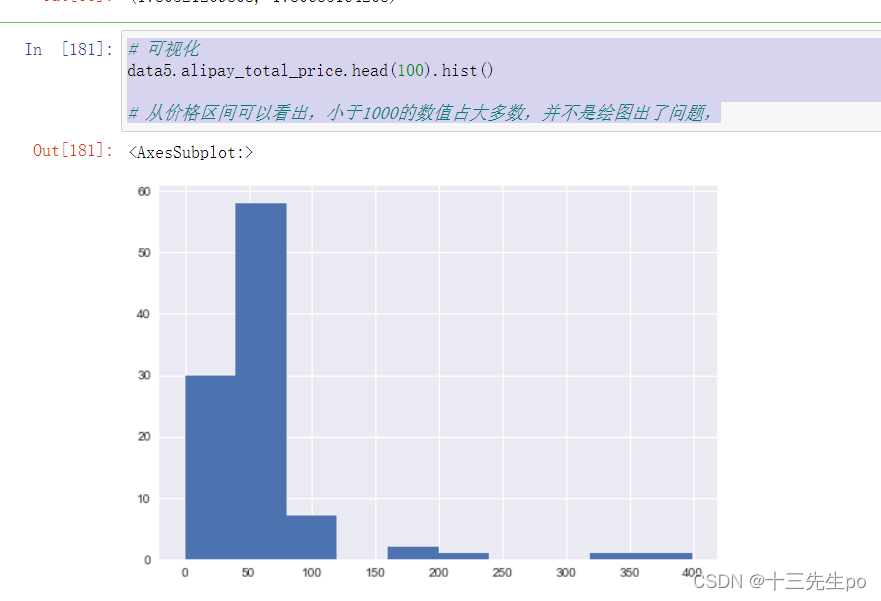Click inside the code cell editor containing data5 code

click(501, 81)
